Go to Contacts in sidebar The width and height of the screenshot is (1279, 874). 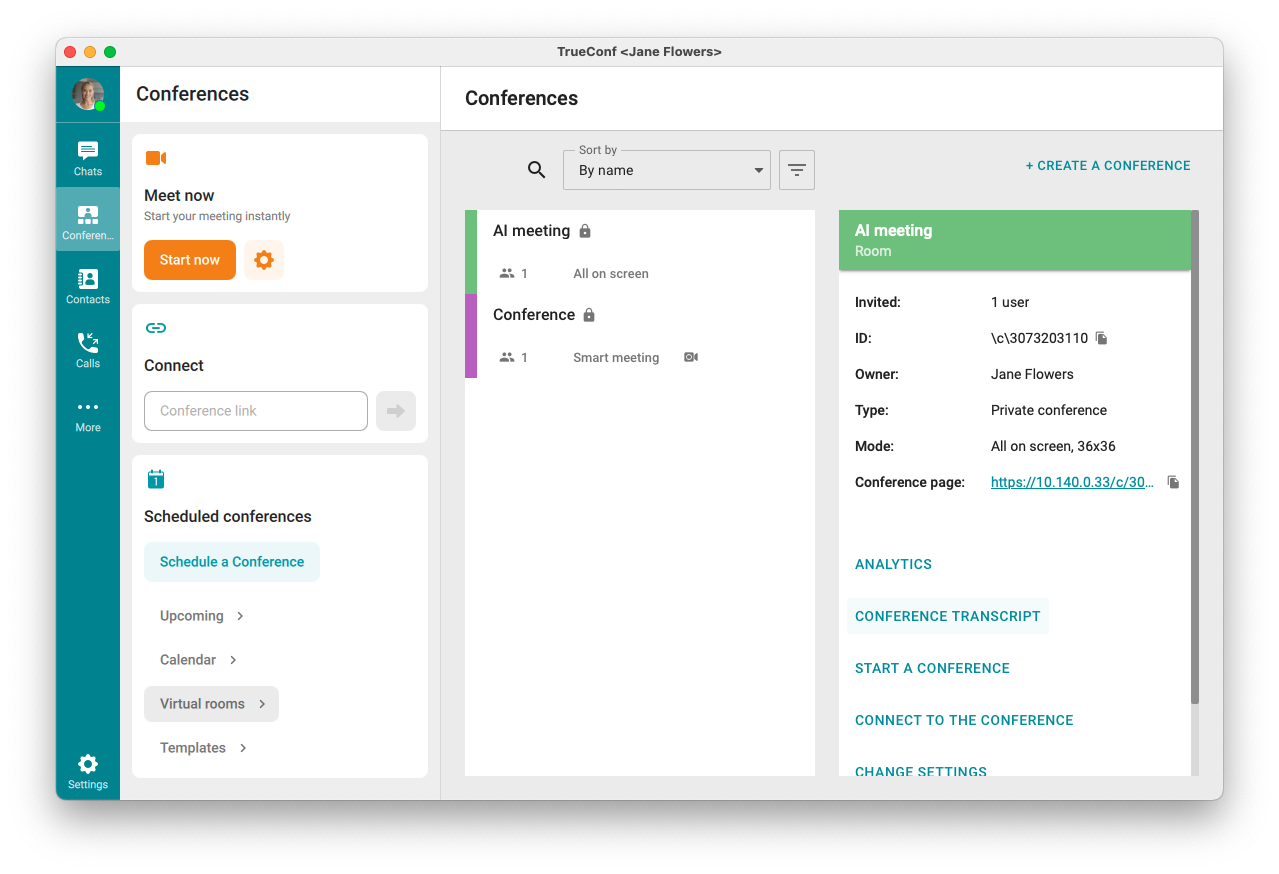click(88, 286)
